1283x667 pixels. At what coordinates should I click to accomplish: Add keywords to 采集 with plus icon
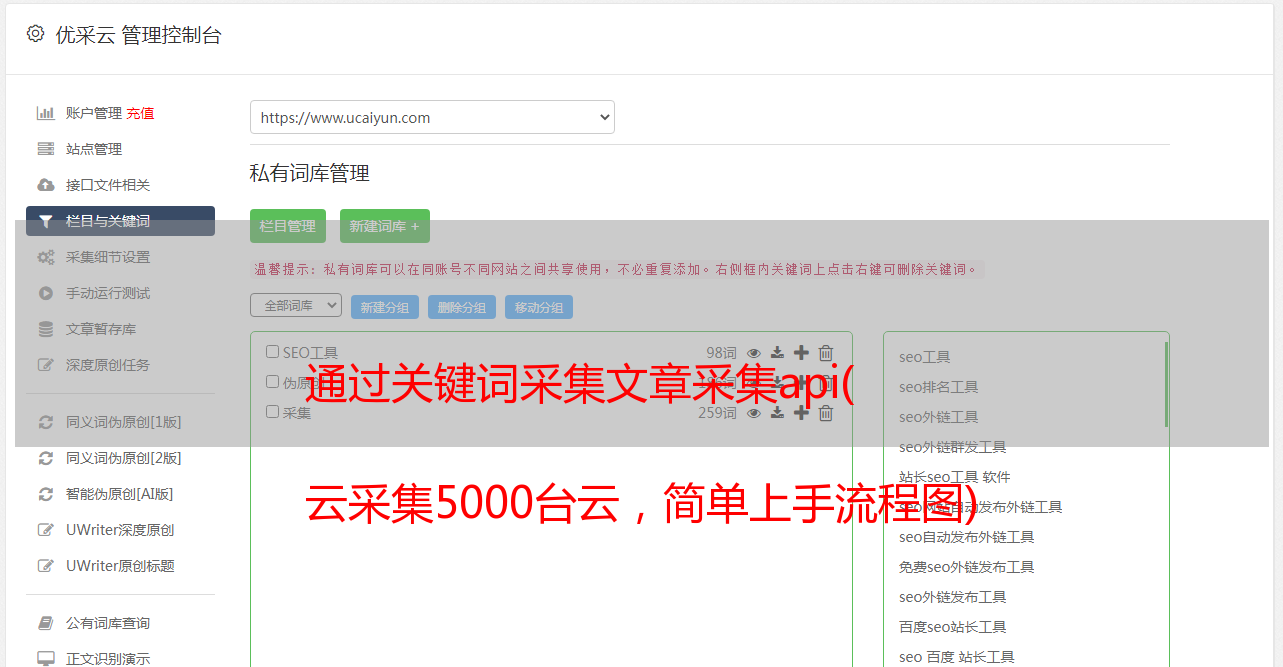(801, 413)
